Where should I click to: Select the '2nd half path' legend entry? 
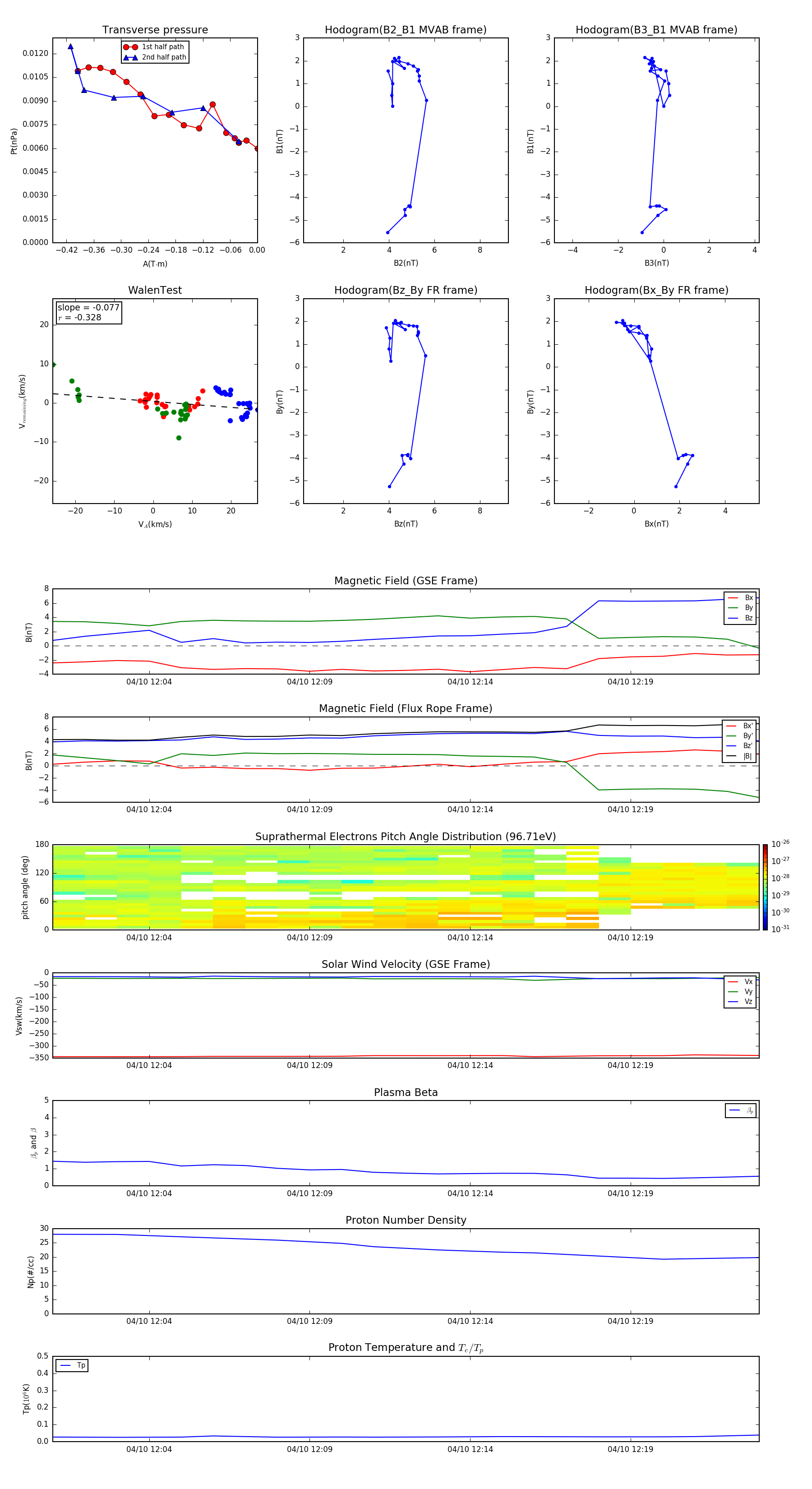pyautogui.click(x=156, y=57)
